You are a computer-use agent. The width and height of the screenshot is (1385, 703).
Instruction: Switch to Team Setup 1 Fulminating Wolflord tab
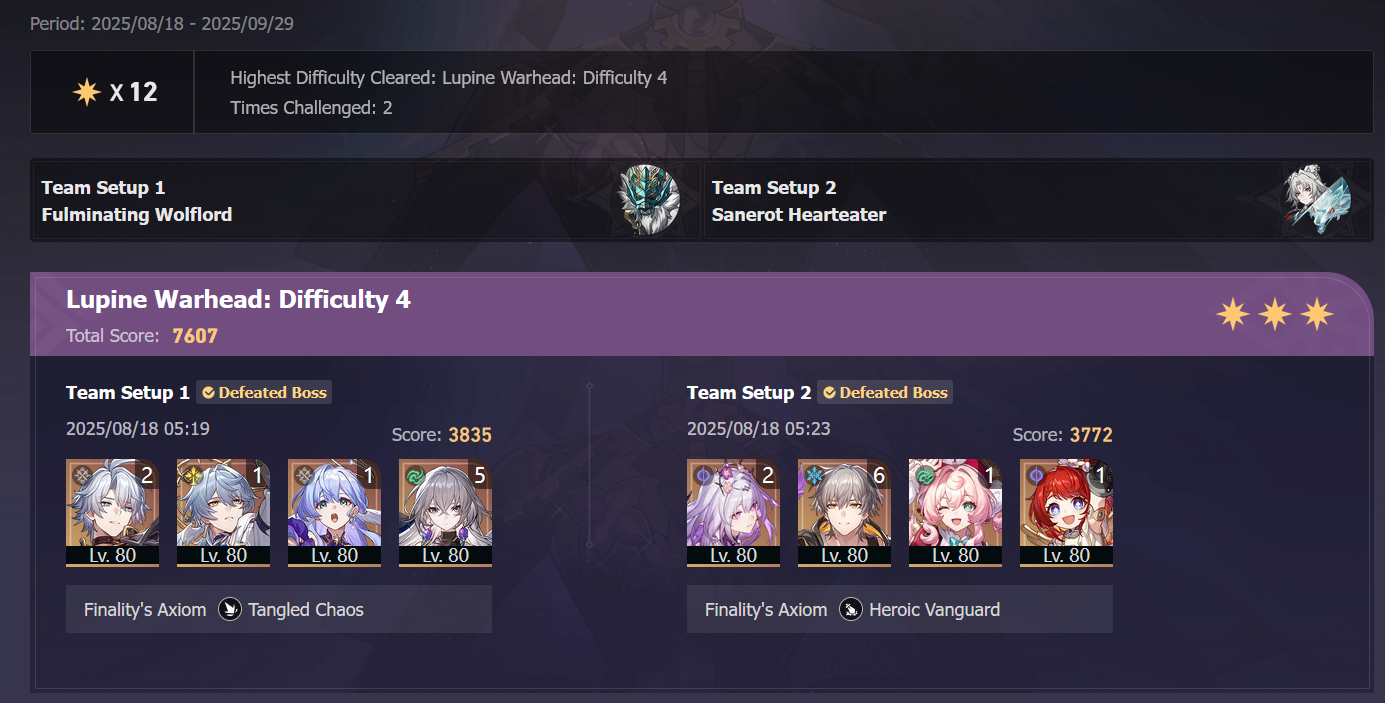tap(367, 200)
